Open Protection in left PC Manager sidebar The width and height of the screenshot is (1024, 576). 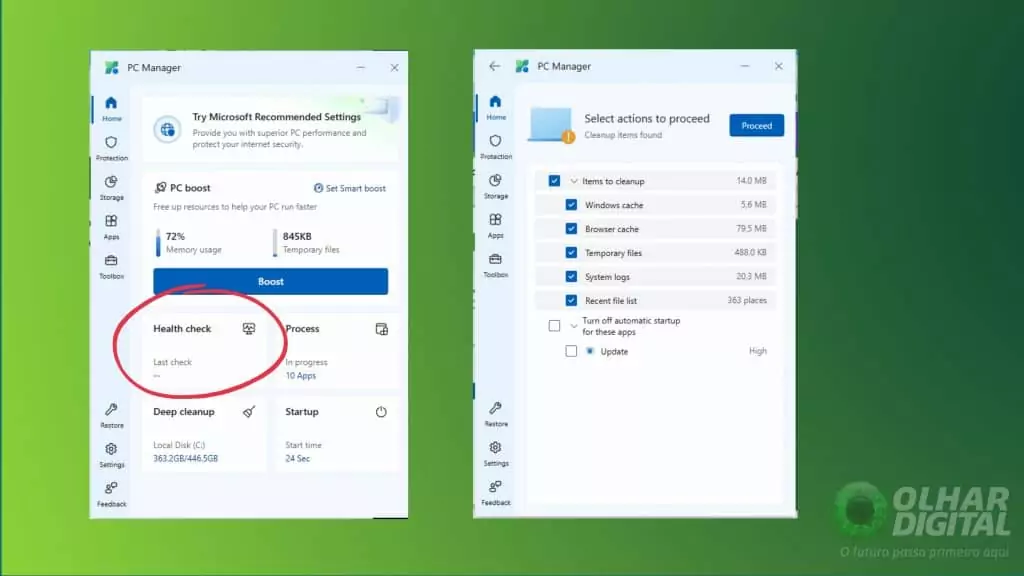click(x=111, y=148)
